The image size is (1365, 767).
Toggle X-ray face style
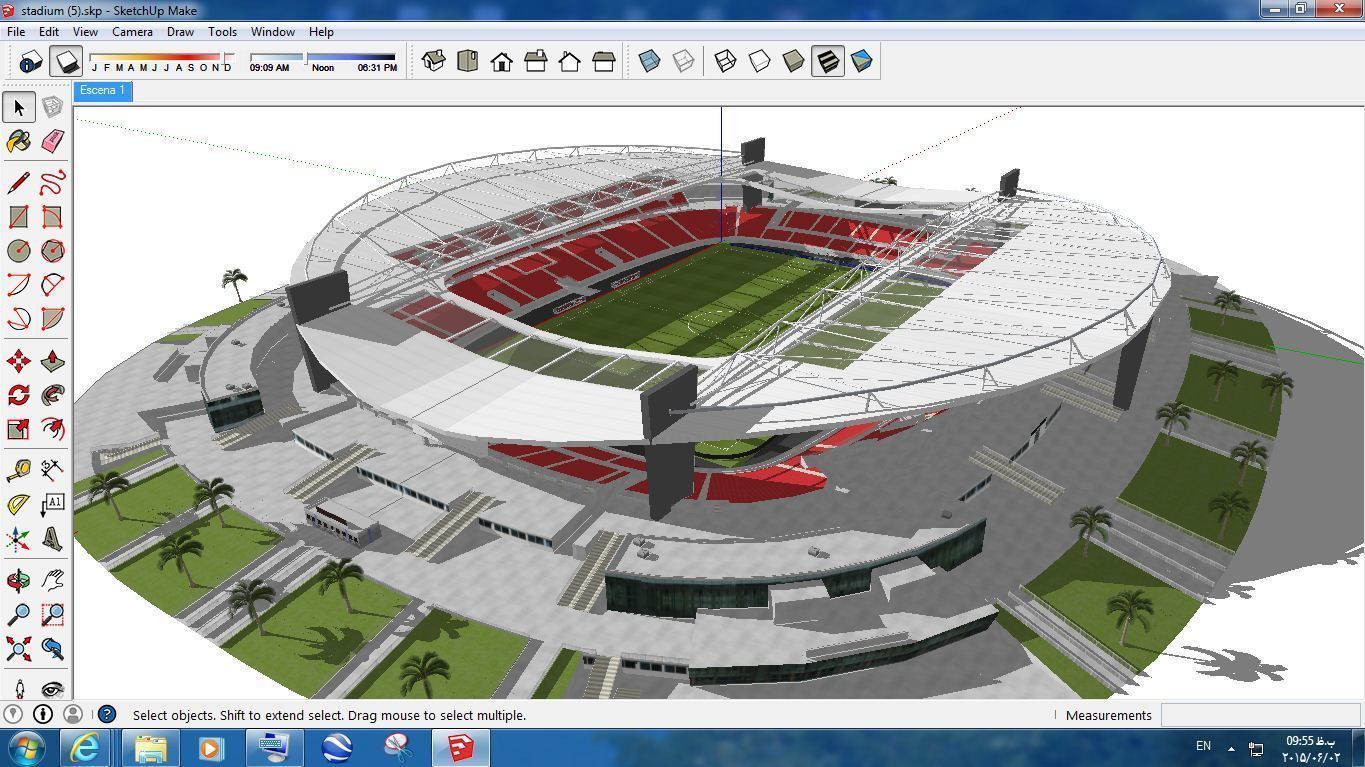coord(649,61)
